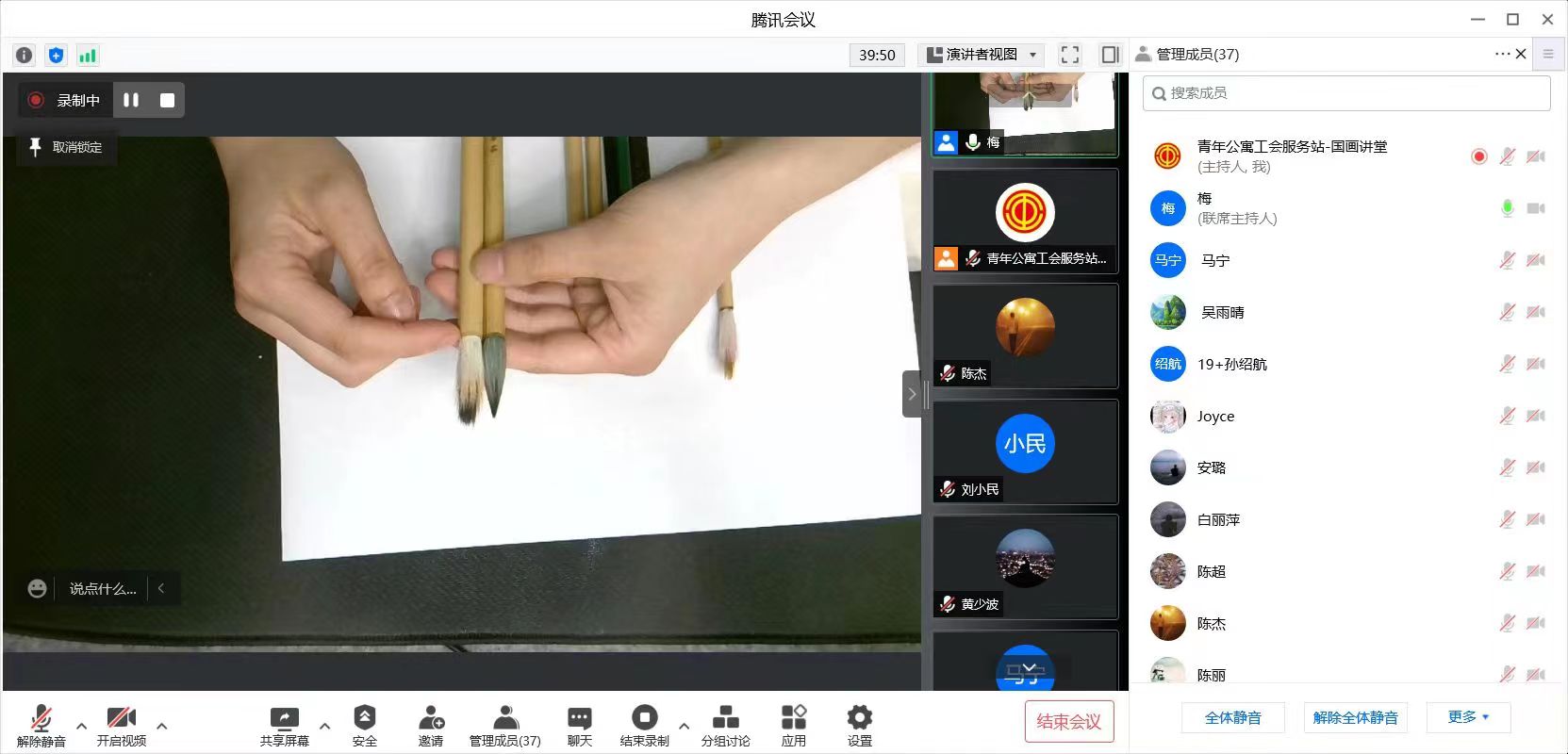Image resolution: width=1568 pixels, height=754 pixels.
Task: Expand audio options arrow beside 解除静音
Action: [x=82, y=726]
